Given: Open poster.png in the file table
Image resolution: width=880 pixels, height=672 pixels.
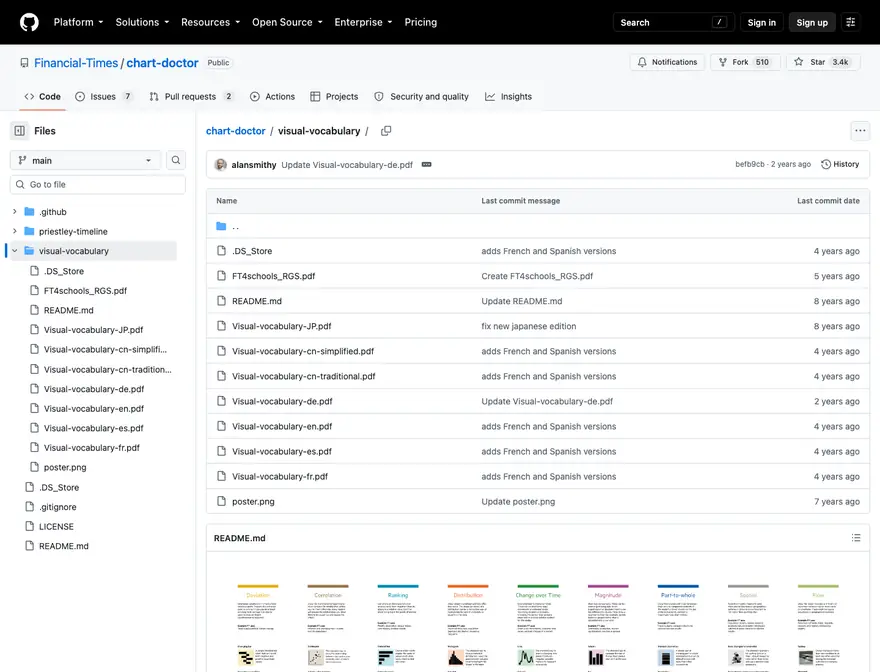Looking at the screenshot, I should click(x=253, y=502).
